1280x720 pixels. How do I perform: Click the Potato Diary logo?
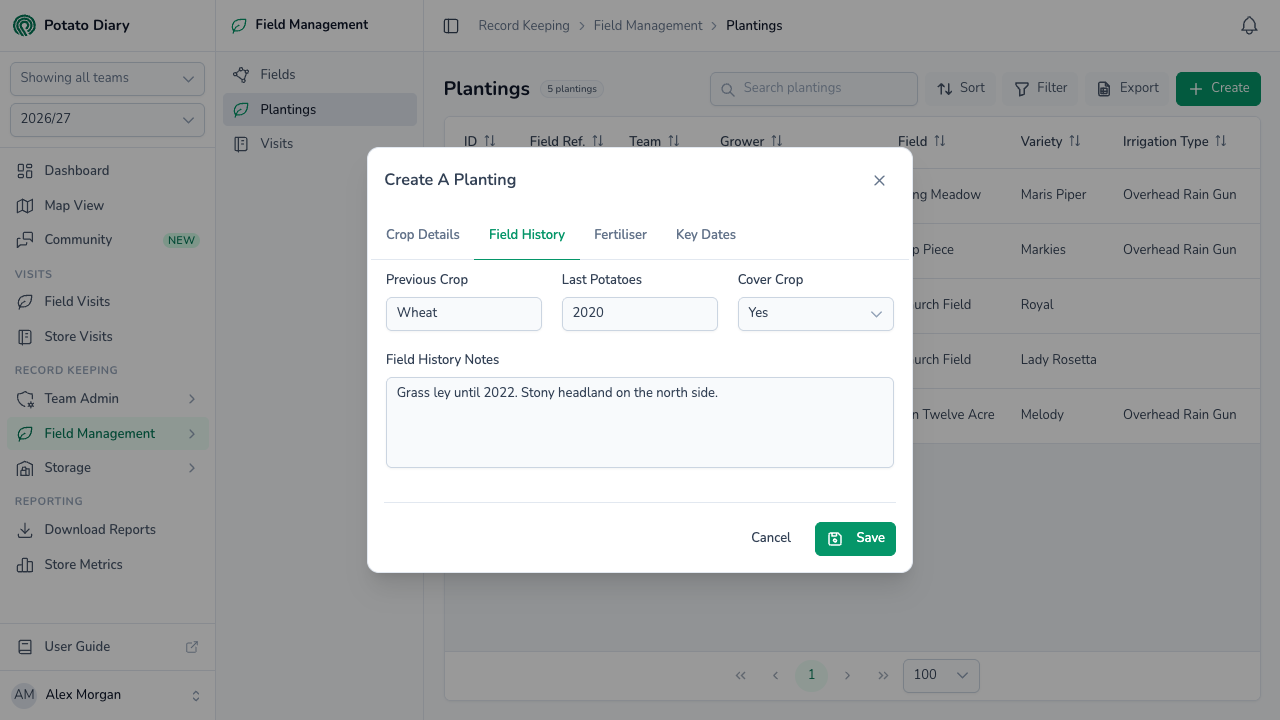(24, 25)
